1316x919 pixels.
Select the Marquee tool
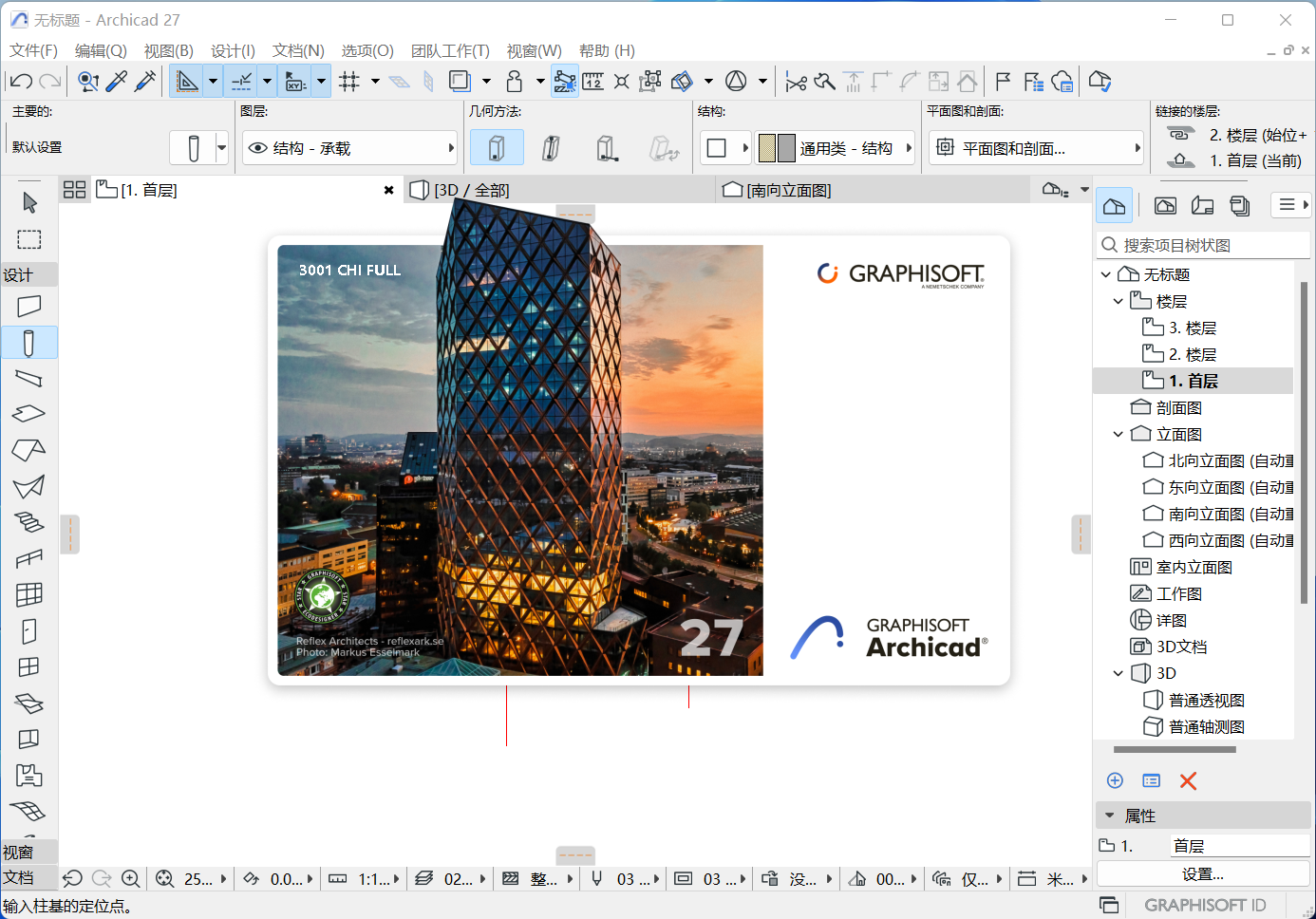[x=29, y=239]
